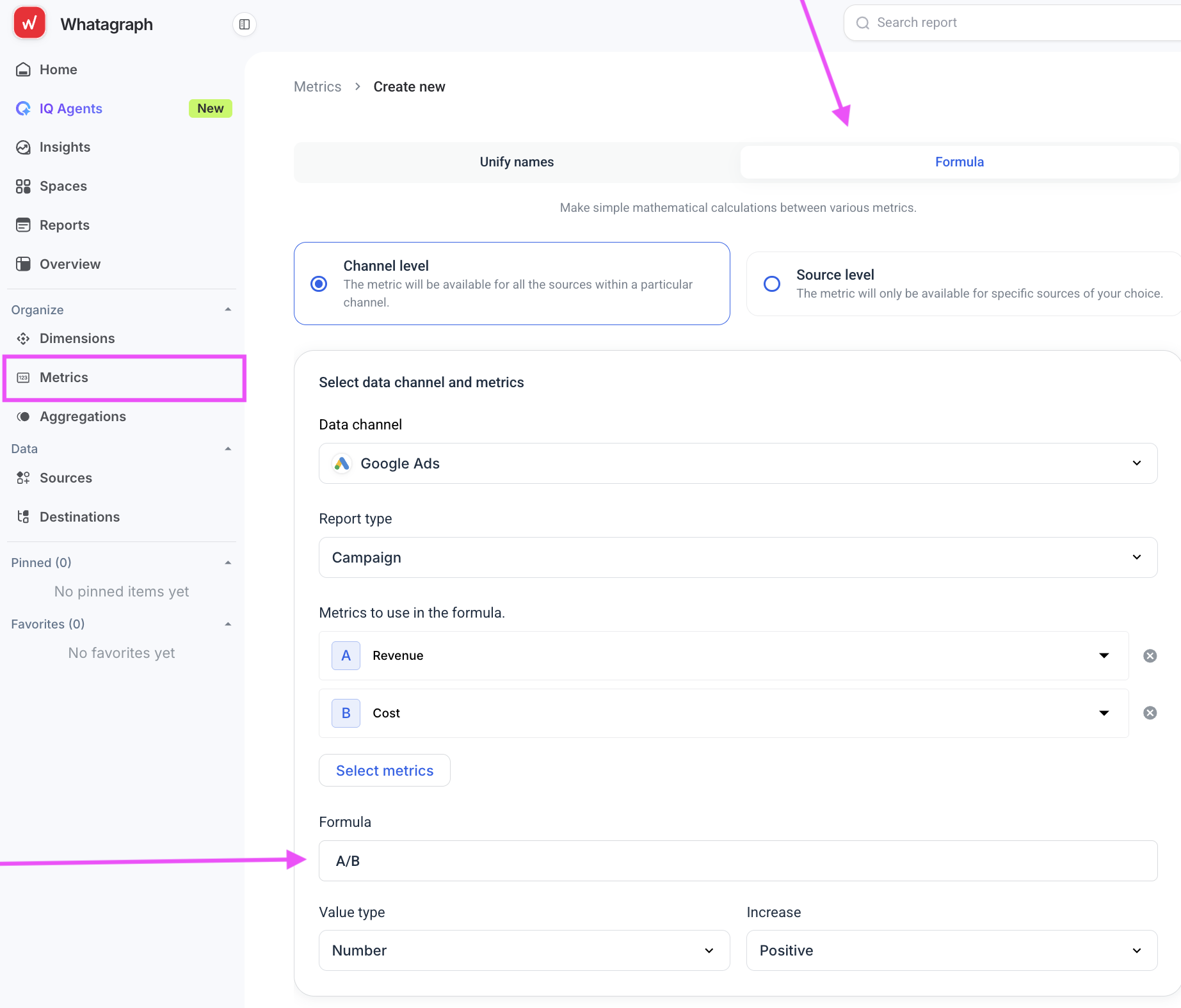This screenshot has width=1181, height=1008.
Task: Click the Create new breadcrumb text
Action: pos(409,87)
